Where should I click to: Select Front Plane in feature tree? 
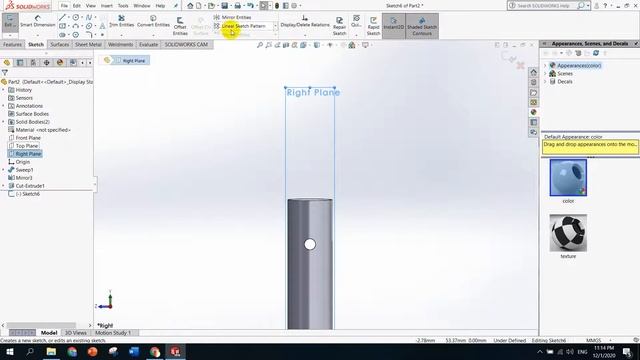coord(24,138)
